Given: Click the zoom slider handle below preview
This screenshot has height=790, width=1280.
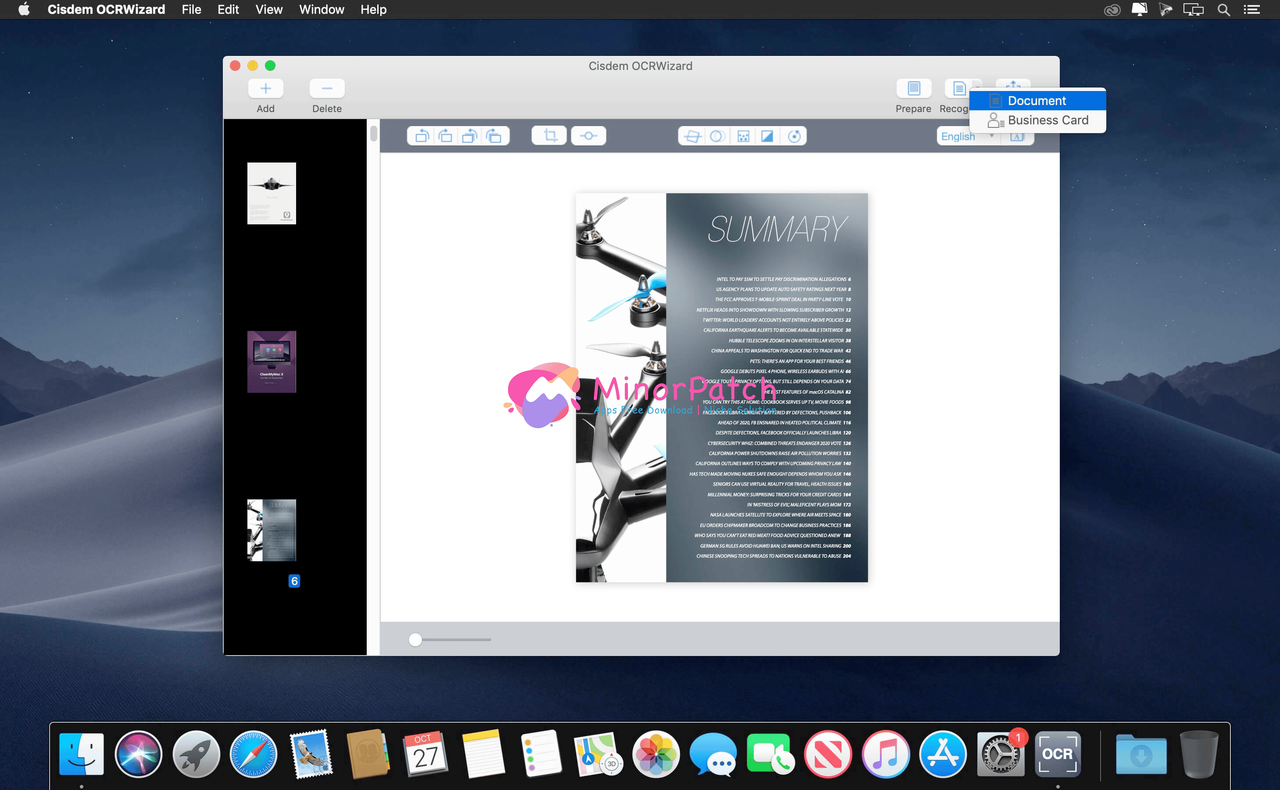Looking at the screenshot, I should 415,639.
